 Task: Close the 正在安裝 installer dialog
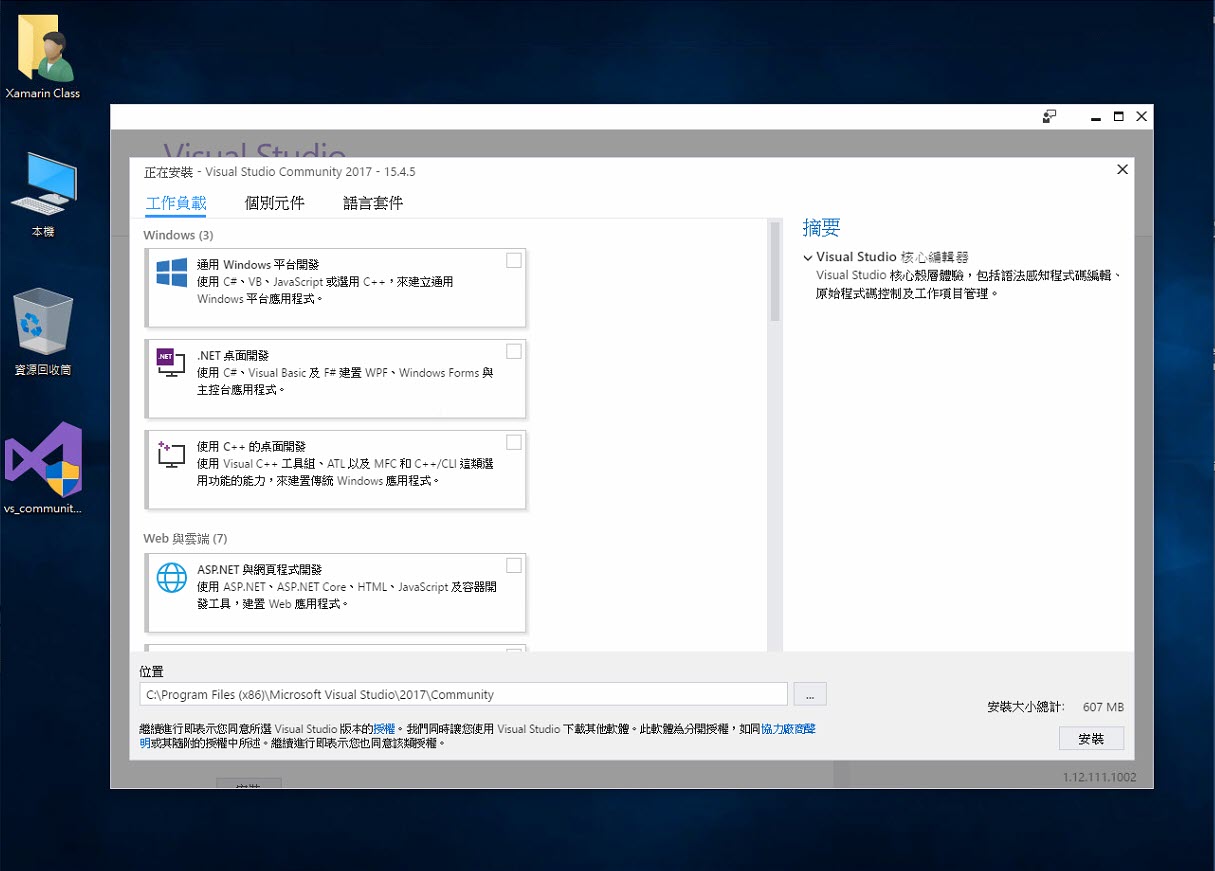[1122, 170]
